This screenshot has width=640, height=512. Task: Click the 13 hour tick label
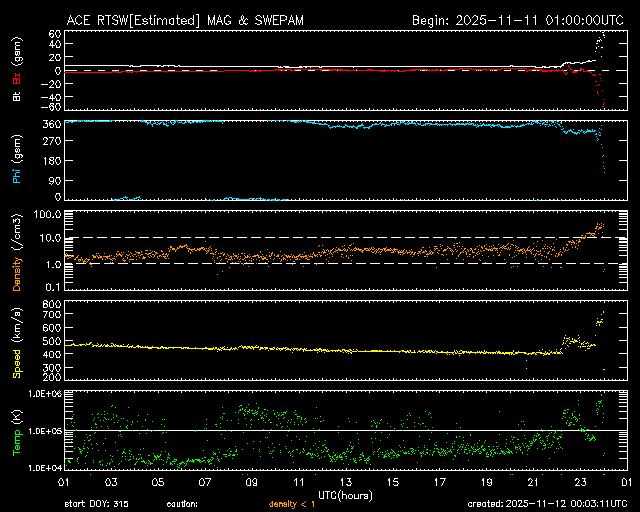[x=344, y=482]
